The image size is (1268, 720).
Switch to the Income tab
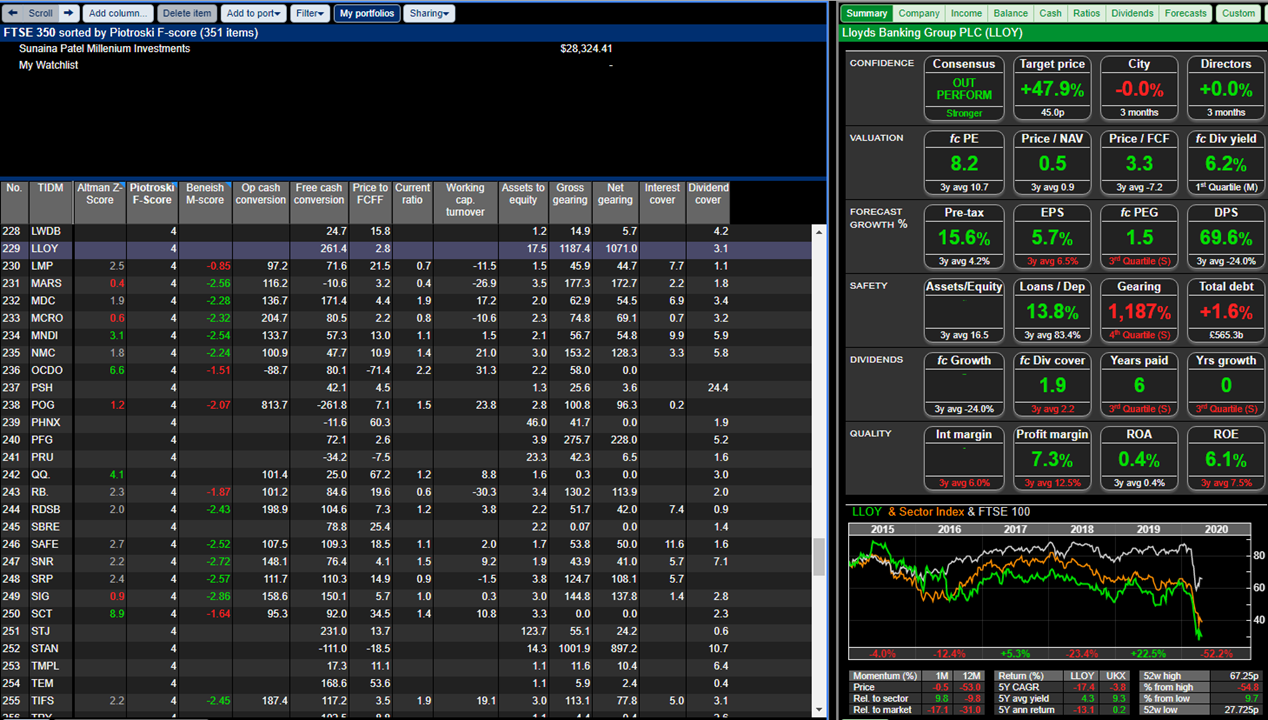click(x=966, y=13)
